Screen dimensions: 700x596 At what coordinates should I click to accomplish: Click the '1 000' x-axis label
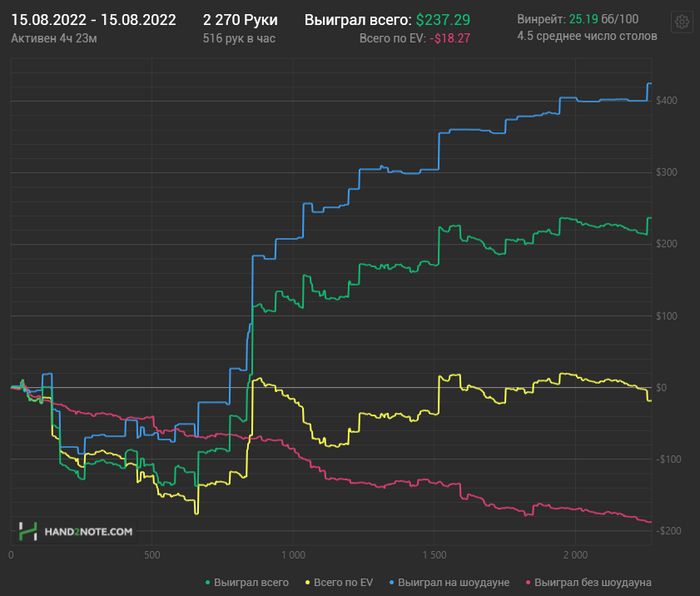click(293, 555)
